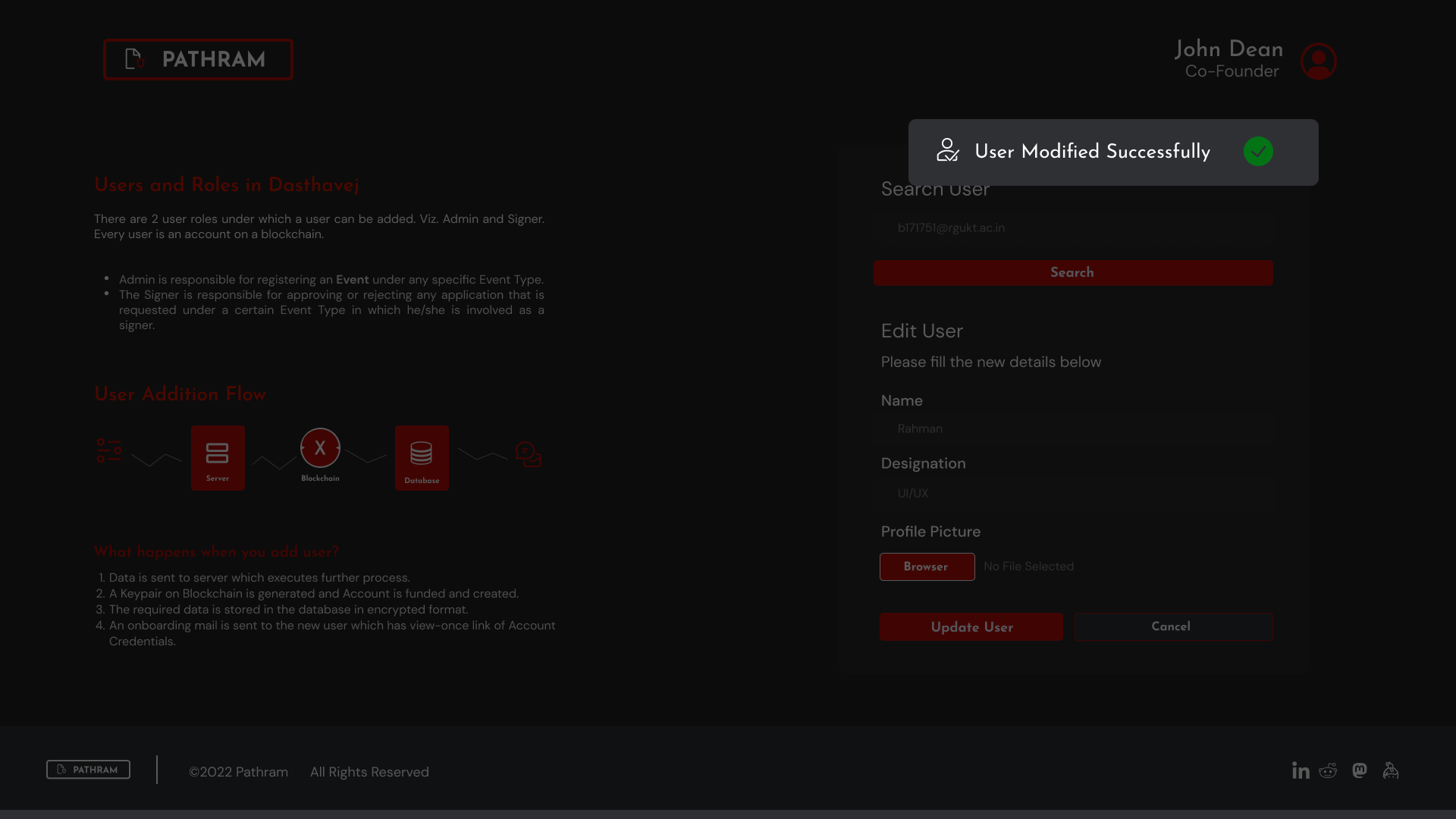
Task: Click the Name input field
Action: tap(1072, 429)
